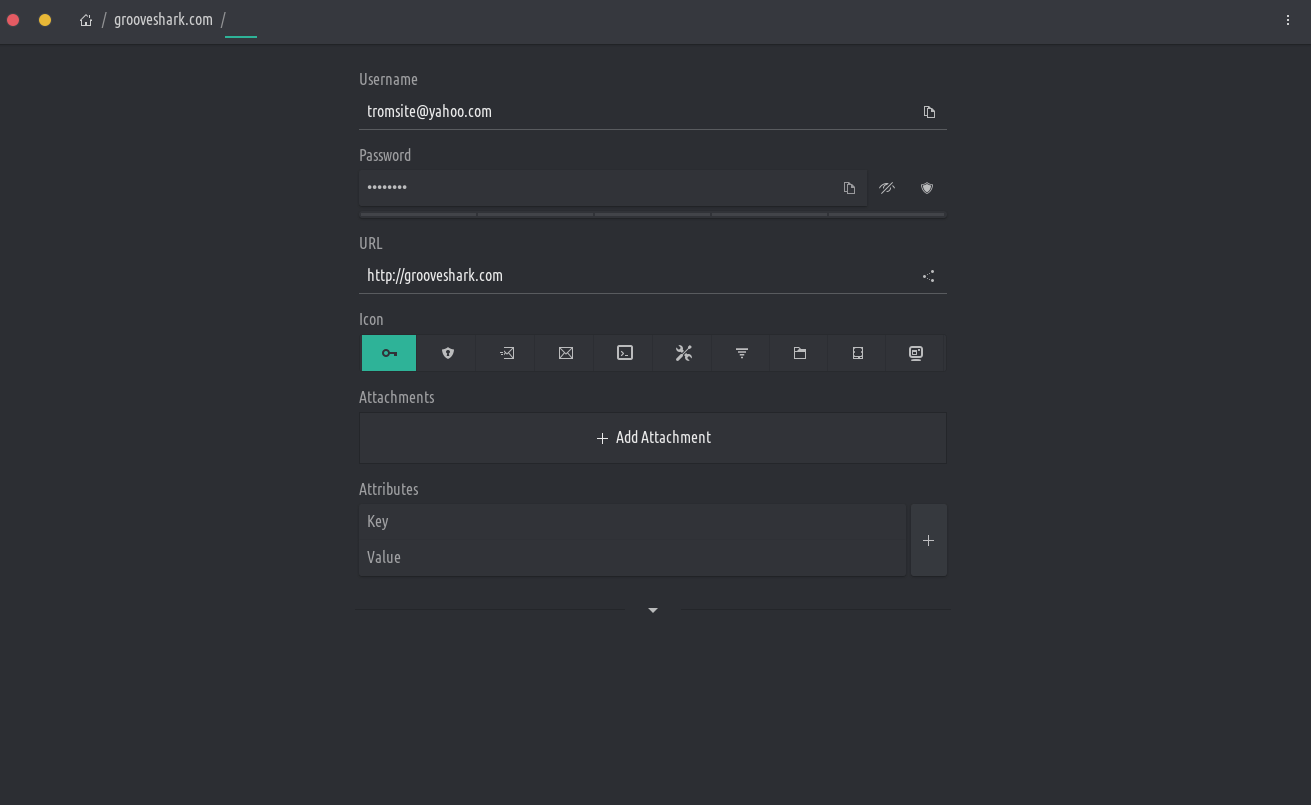Open grooveshark.com breadcrumb item

coord(163,20)
